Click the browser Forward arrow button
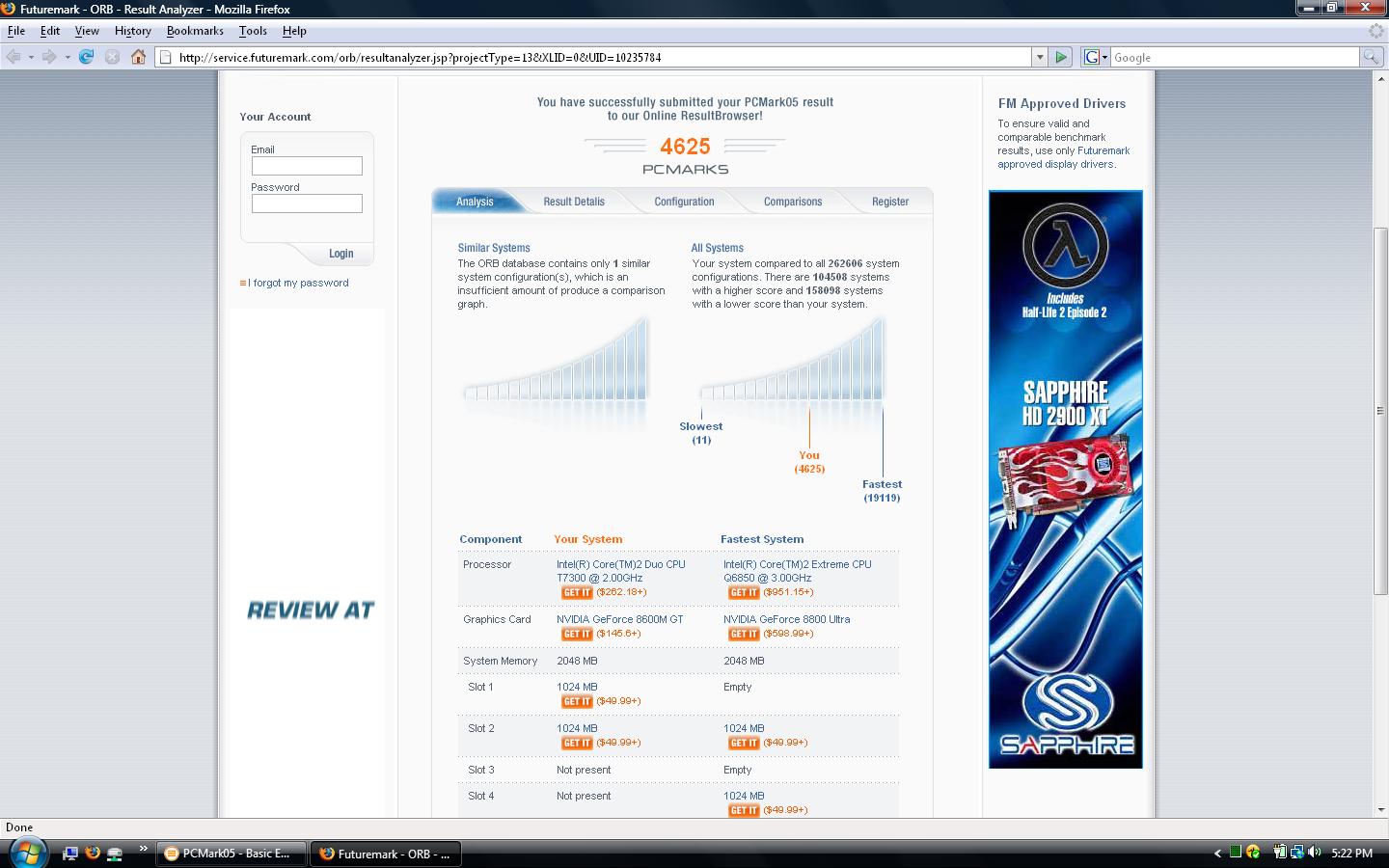This screenshot has height=868, width=1389. [49, 57]
